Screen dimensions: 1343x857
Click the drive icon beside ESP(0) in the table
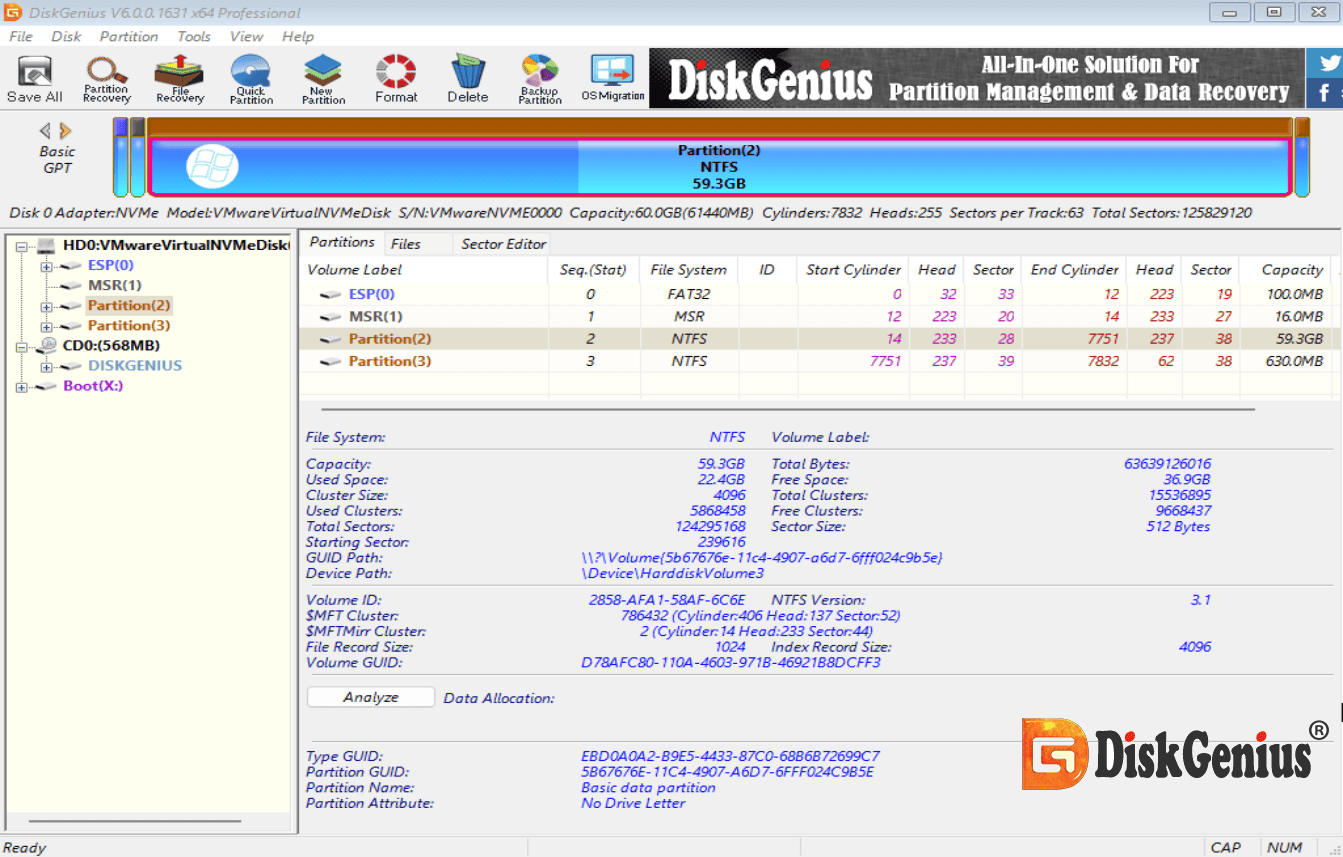coord(330,295)
